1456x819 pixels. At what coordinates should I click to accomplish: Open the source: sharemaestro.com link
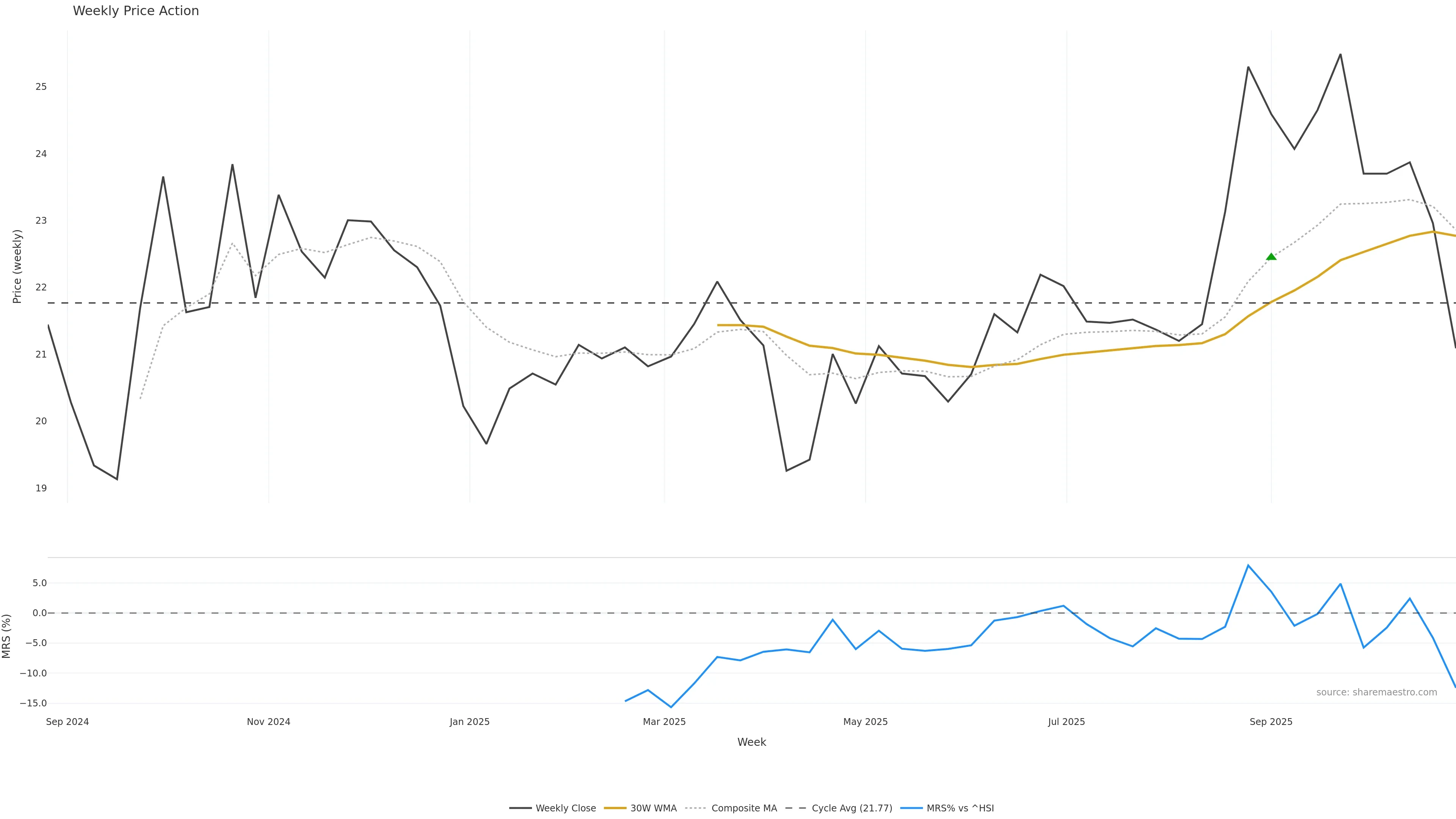(1376, 692)
